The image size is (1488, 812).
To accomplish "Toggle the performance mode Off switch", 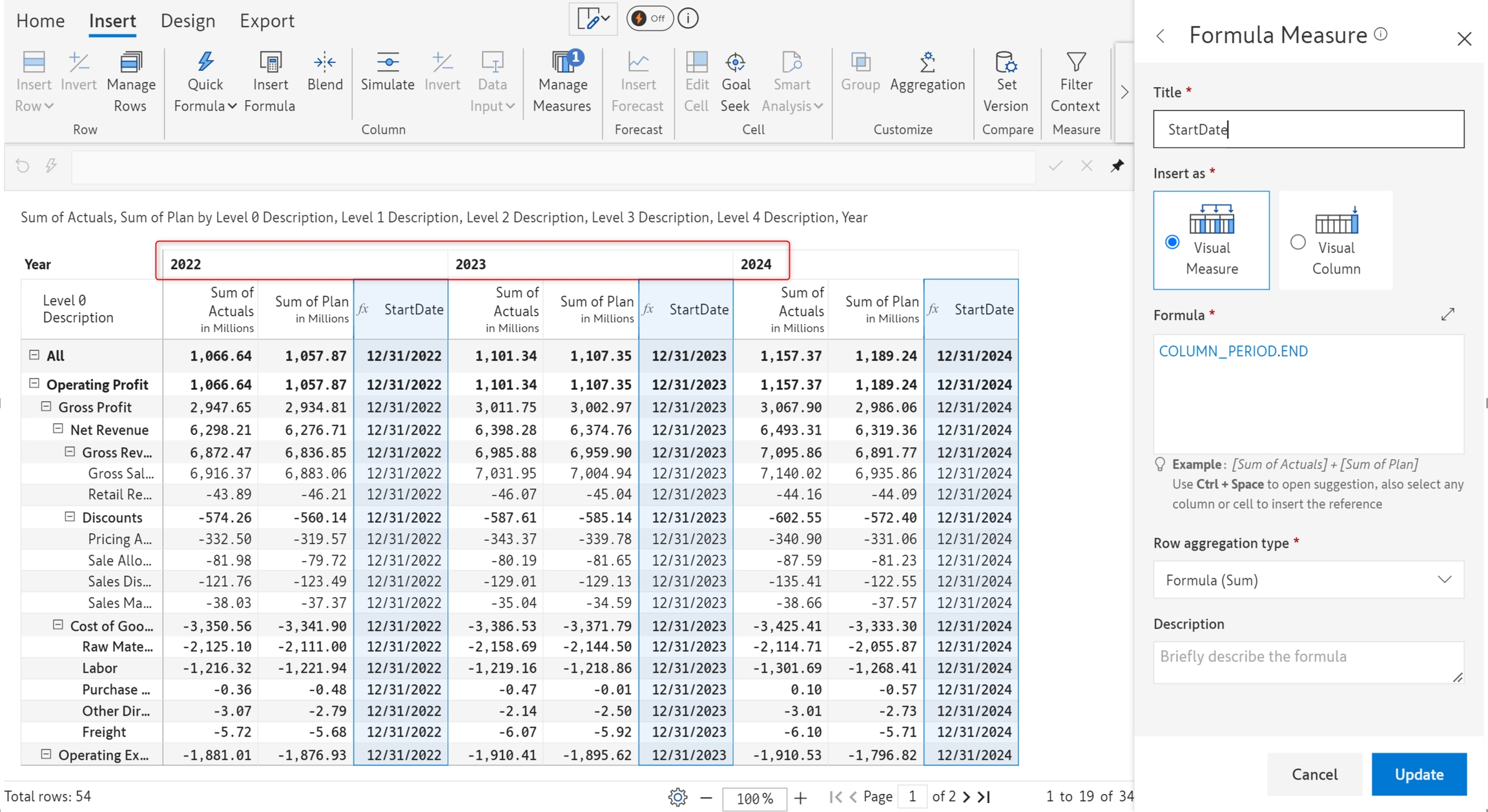I will point(649,19).
